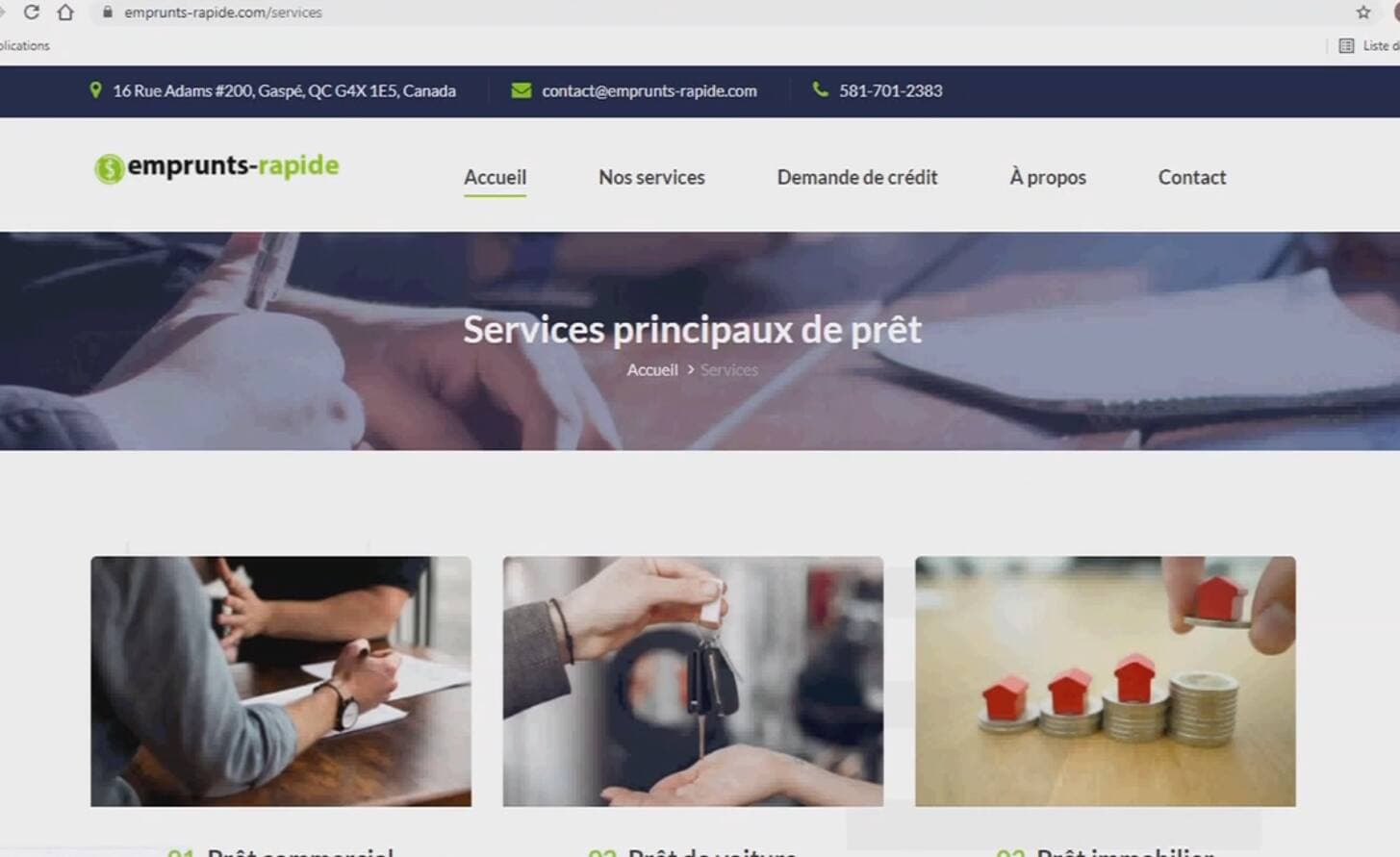Click the contact@emprunts-rapide.com email link
This screenshot has height=857, width=1400.
coord(649,90)
